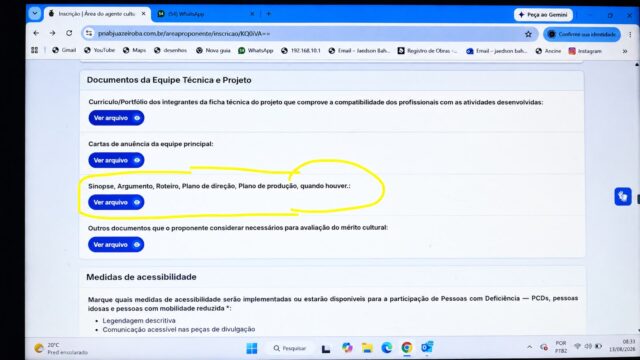Open the Registro de Obras bookmark
The width and height of the screenshot is (640, 360).
tap(427, 51)
